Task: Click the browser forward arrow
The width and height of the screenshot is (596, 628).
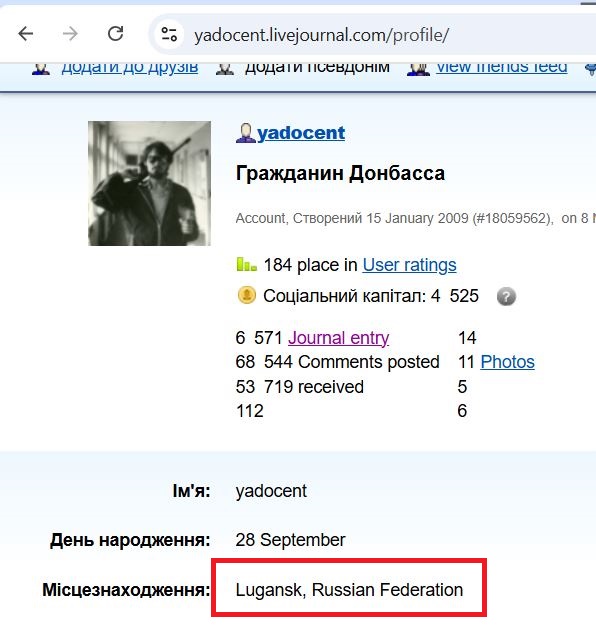Action: (x=70, y=34)
